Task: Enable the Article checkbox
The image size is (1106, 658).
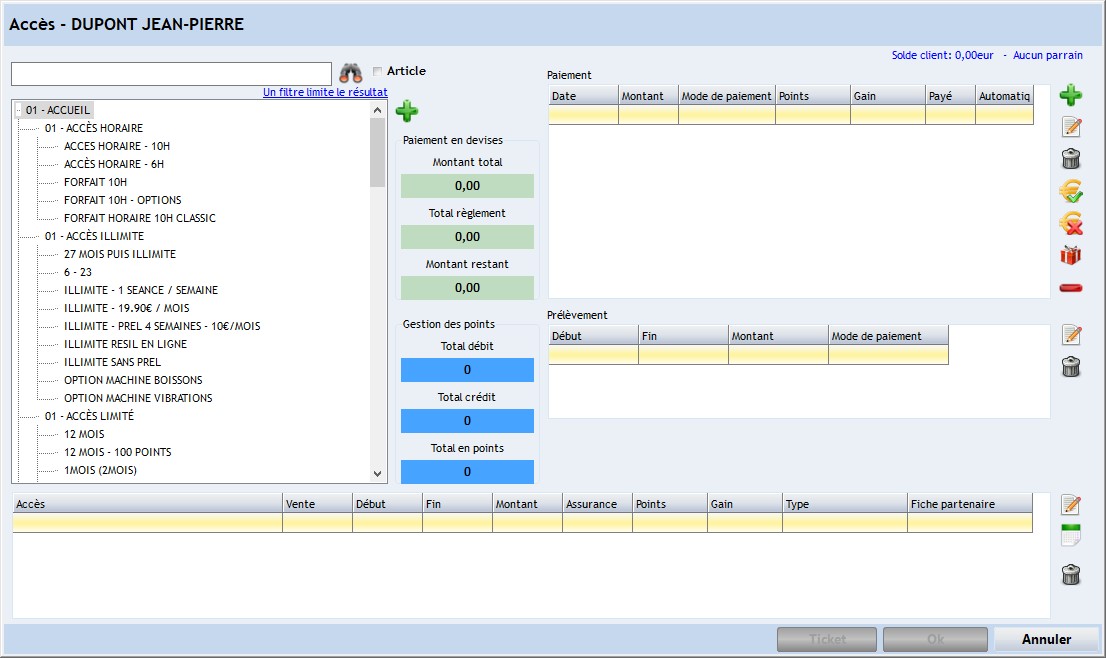Action: (x=377, y=71)
